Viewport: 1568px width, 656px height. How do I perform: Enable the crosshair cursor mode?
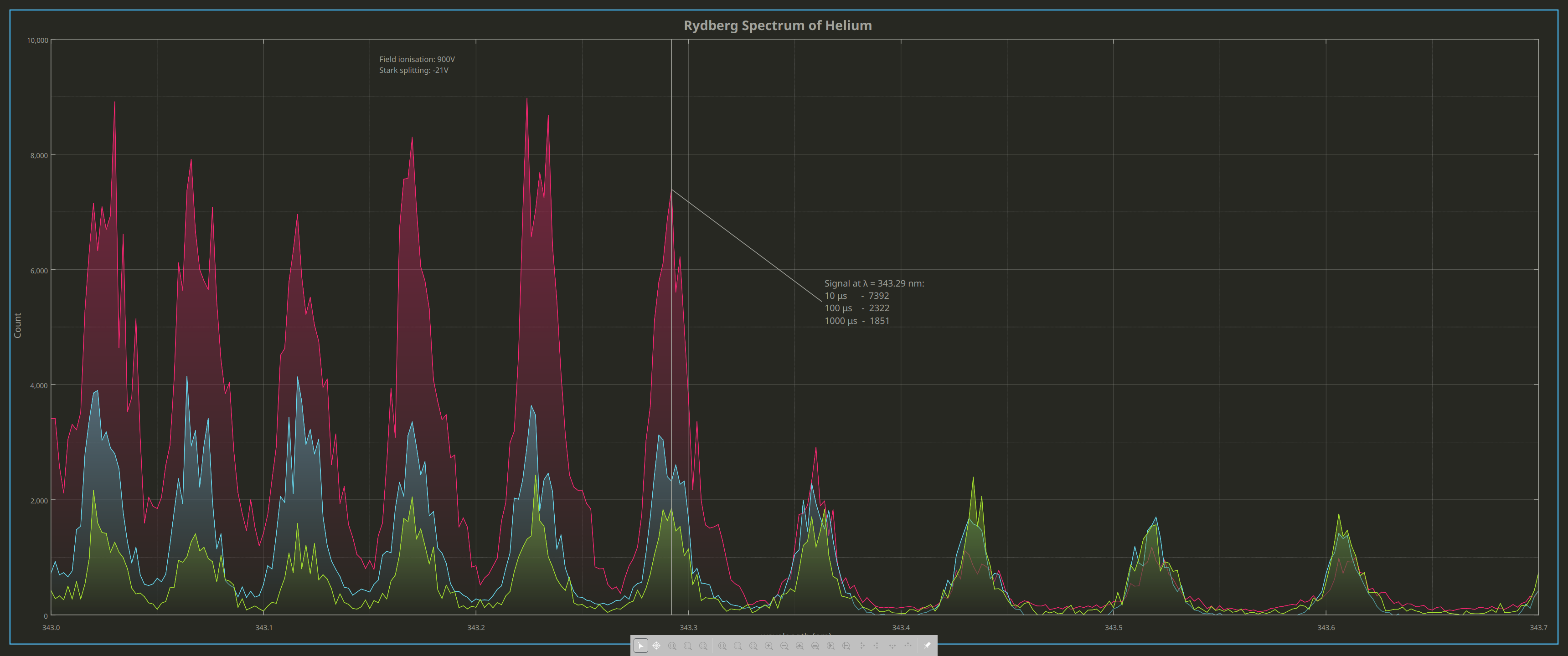point(657,646)
